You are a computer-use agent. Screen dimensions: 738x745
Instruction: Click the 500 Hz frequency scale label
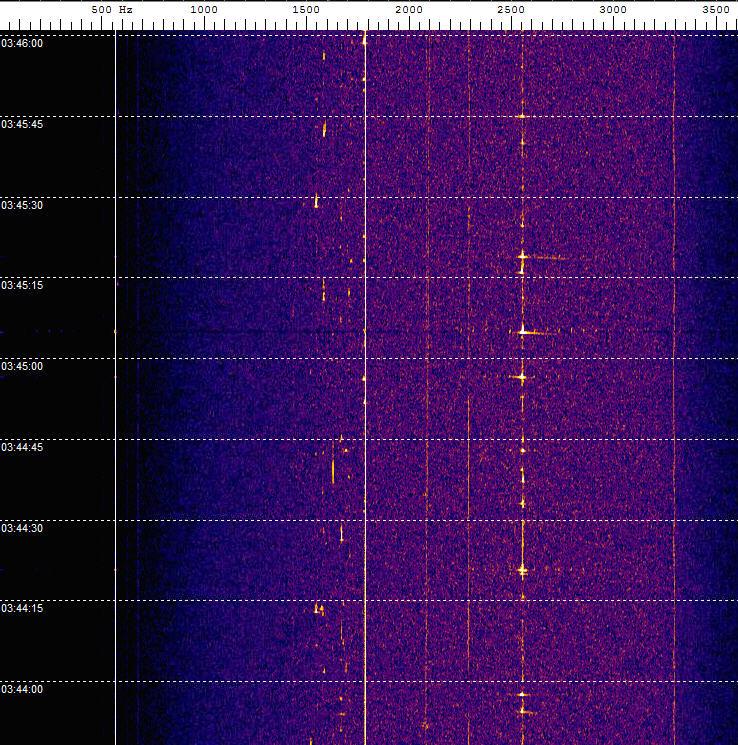(x=112, y=10)
